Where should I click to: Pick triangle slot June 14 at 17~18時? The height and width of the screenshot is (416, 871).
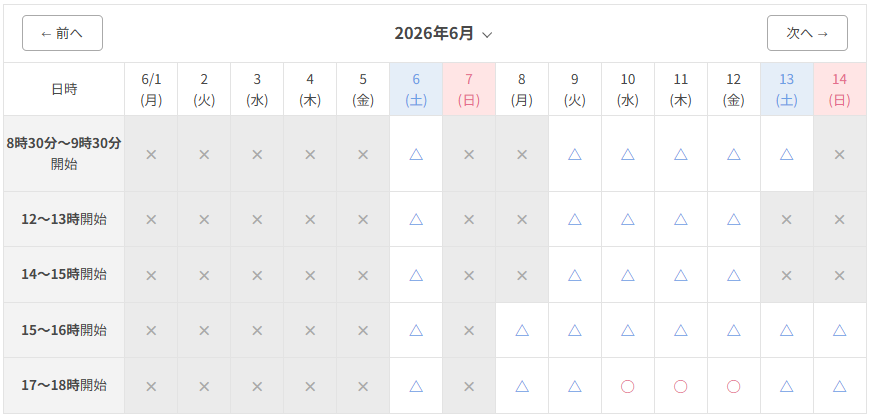tap(839, 386)
